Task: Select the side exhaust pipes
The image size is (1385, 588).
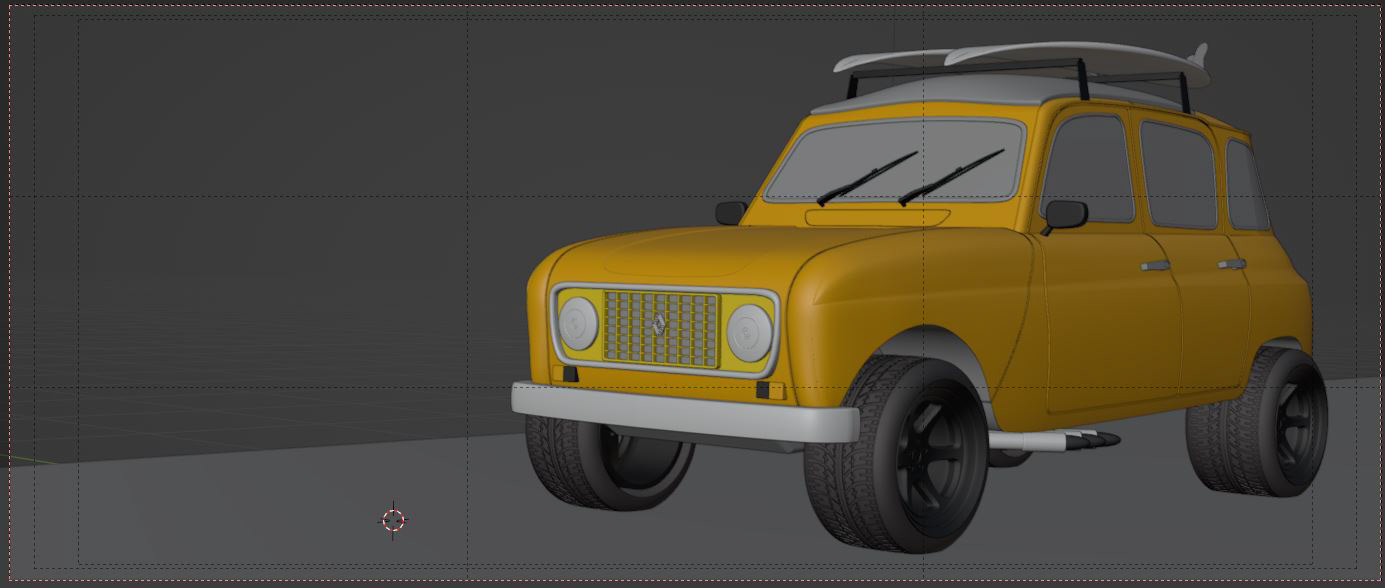Action: 1055,439
